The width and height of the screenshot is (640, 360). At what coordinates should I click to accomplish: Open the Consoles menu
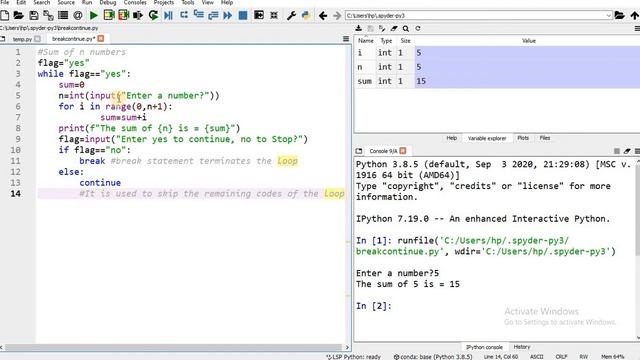(x=135, y=2)
